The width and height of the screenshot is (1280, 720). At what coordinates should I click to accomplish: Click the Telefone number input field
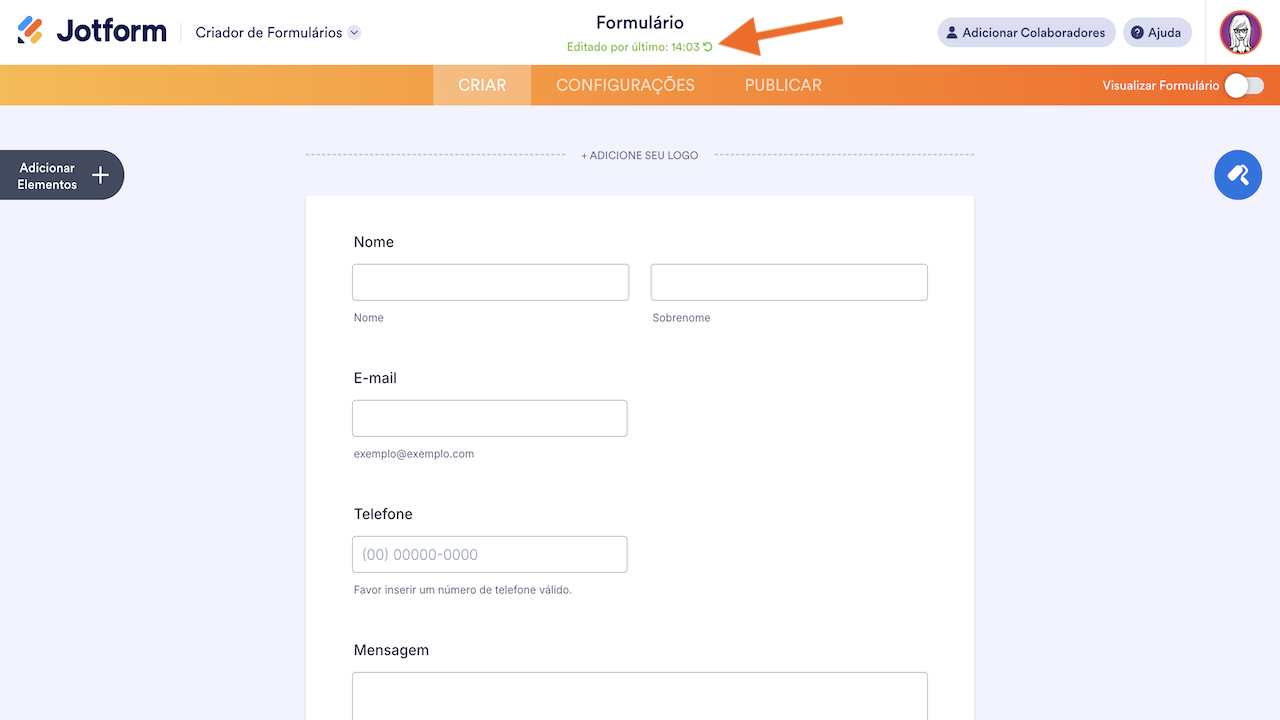pyautogui.click(x=489, y=554)
